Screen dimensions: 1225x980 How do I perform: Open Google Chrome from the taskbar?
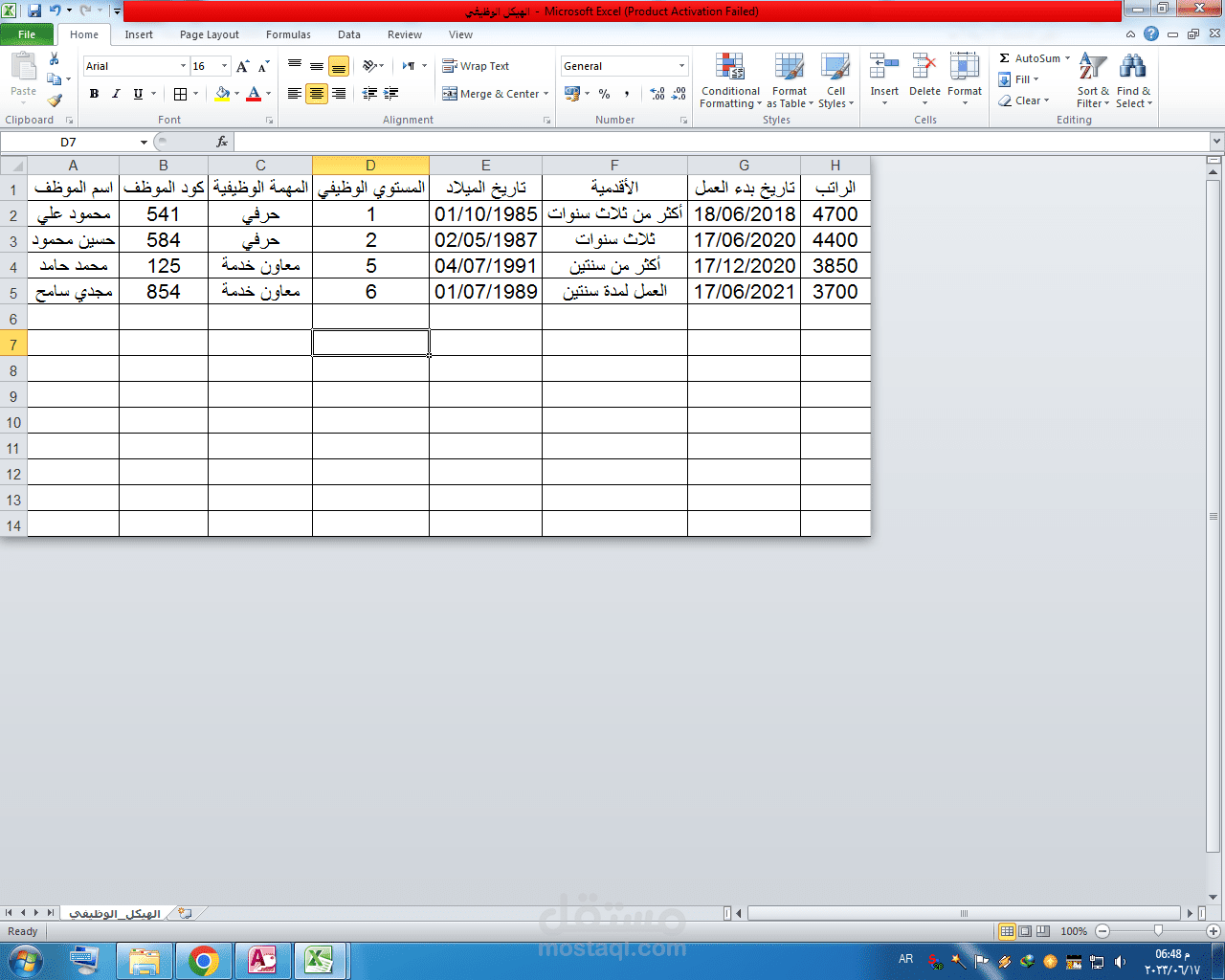point(203,961)
